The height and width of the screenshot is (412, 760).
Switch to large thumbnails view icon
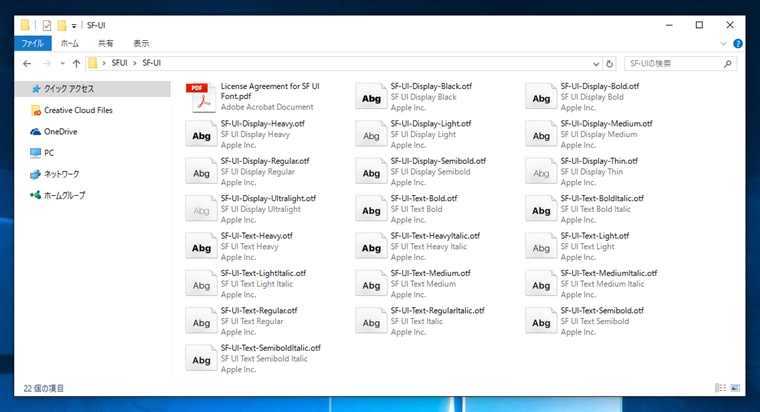[x=735, y=388]
